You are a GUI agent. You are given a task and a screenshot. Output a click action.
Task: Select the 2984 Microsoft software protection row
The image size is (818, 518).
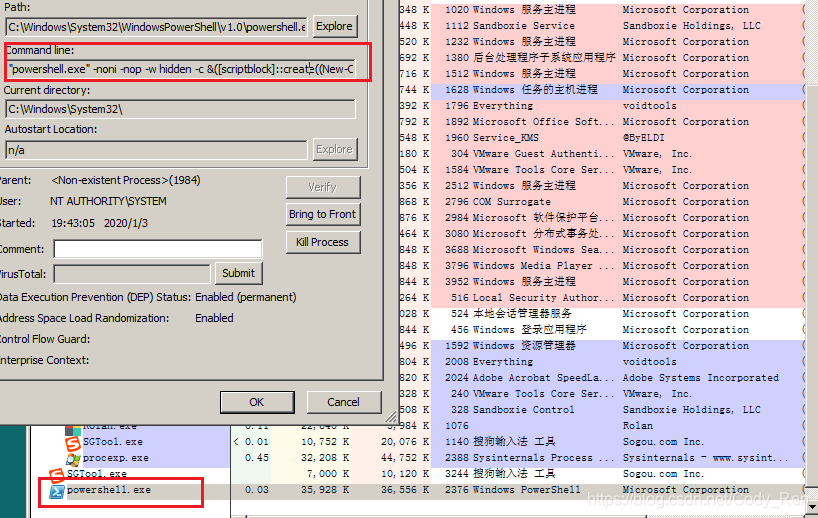pyautogui.click(x=602, y=218)
